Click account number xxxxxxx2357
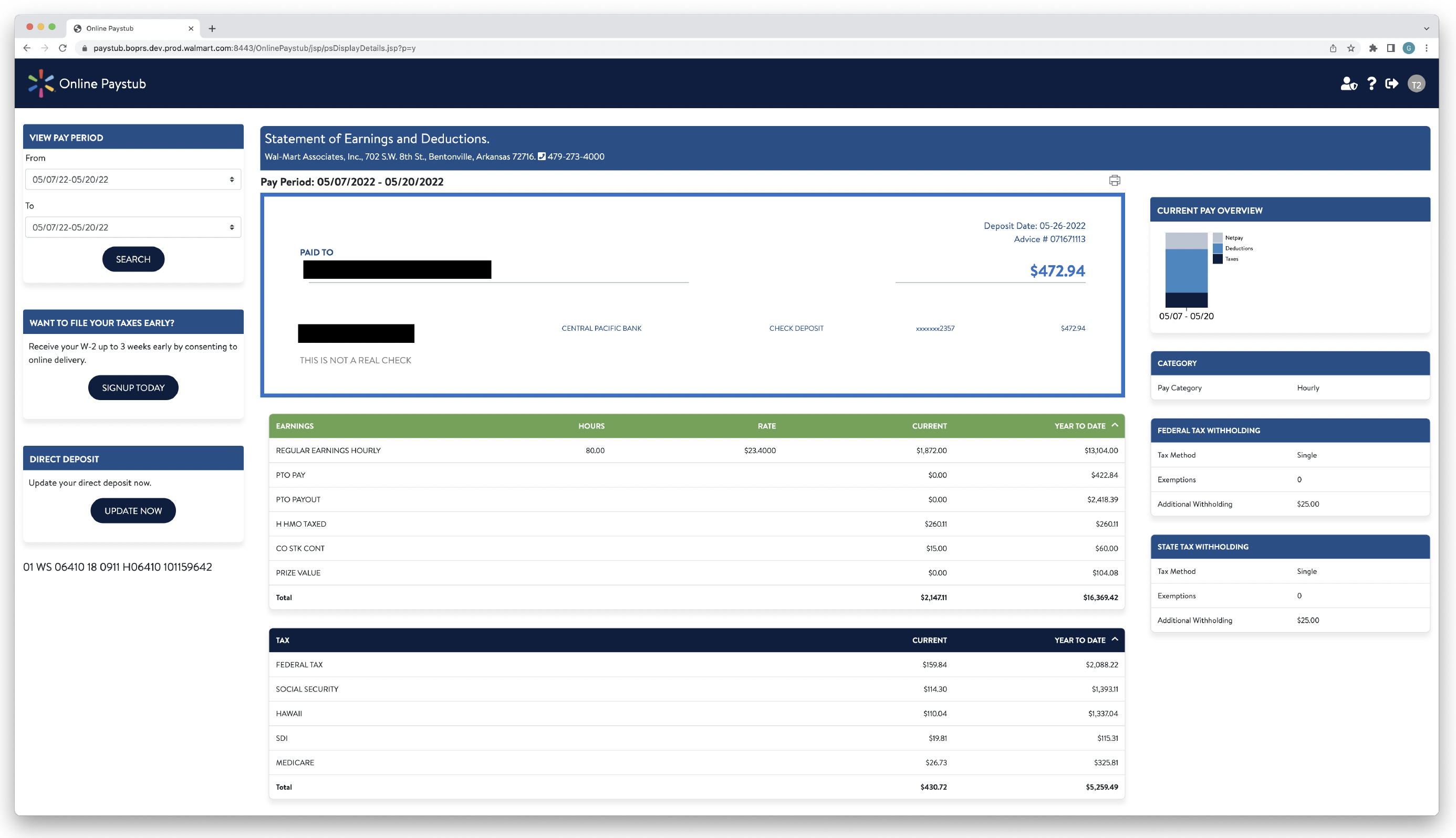 coord(935,329)
